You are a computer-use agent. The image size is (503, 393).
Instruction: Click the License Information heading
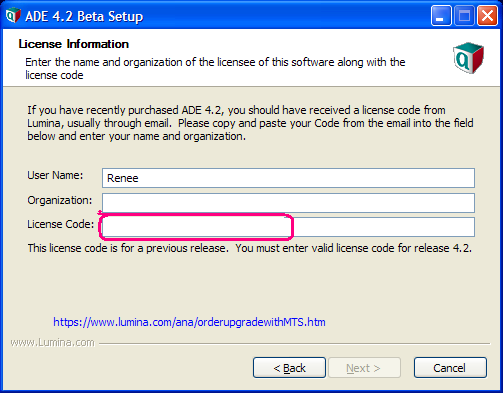pos(73,44)
